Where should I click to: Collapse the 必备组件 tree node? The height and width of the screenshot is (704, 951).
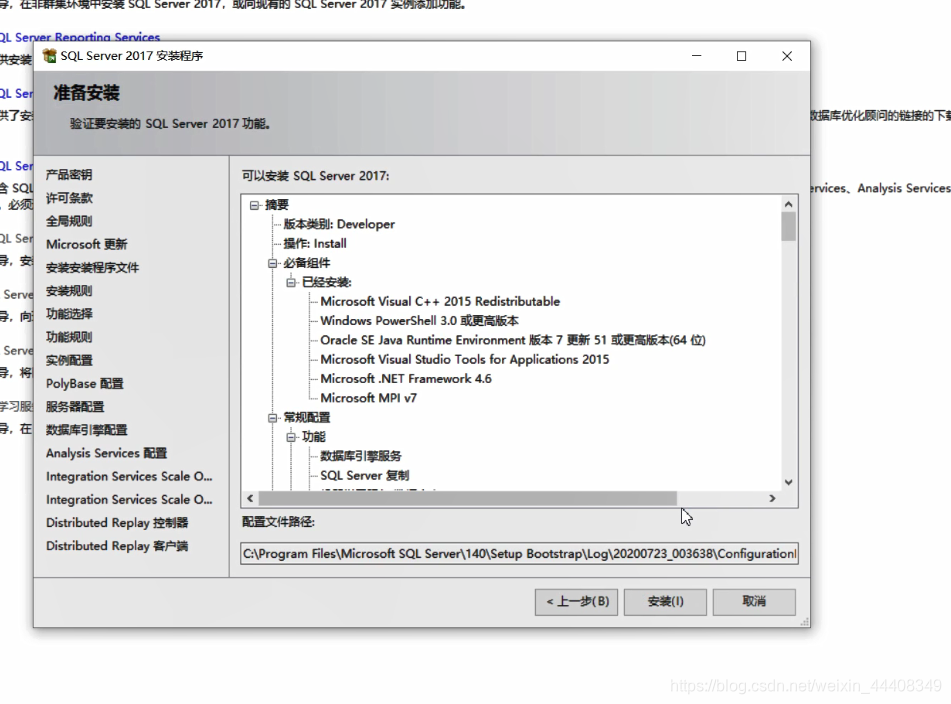coord(273,263)
